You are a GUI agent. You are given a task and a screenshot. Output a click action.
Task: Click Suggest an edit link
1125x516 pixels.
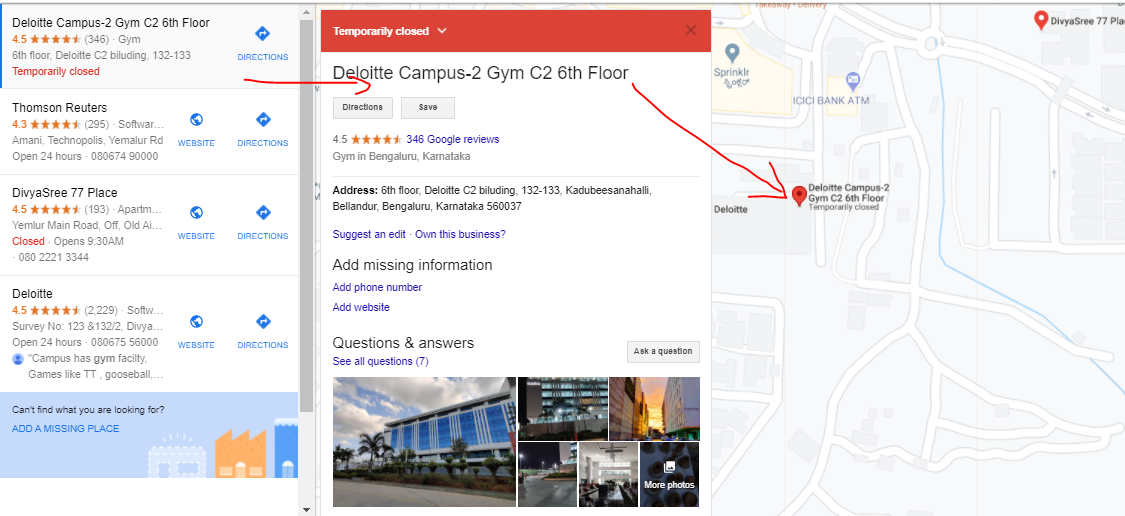click(x=369, y=234)
